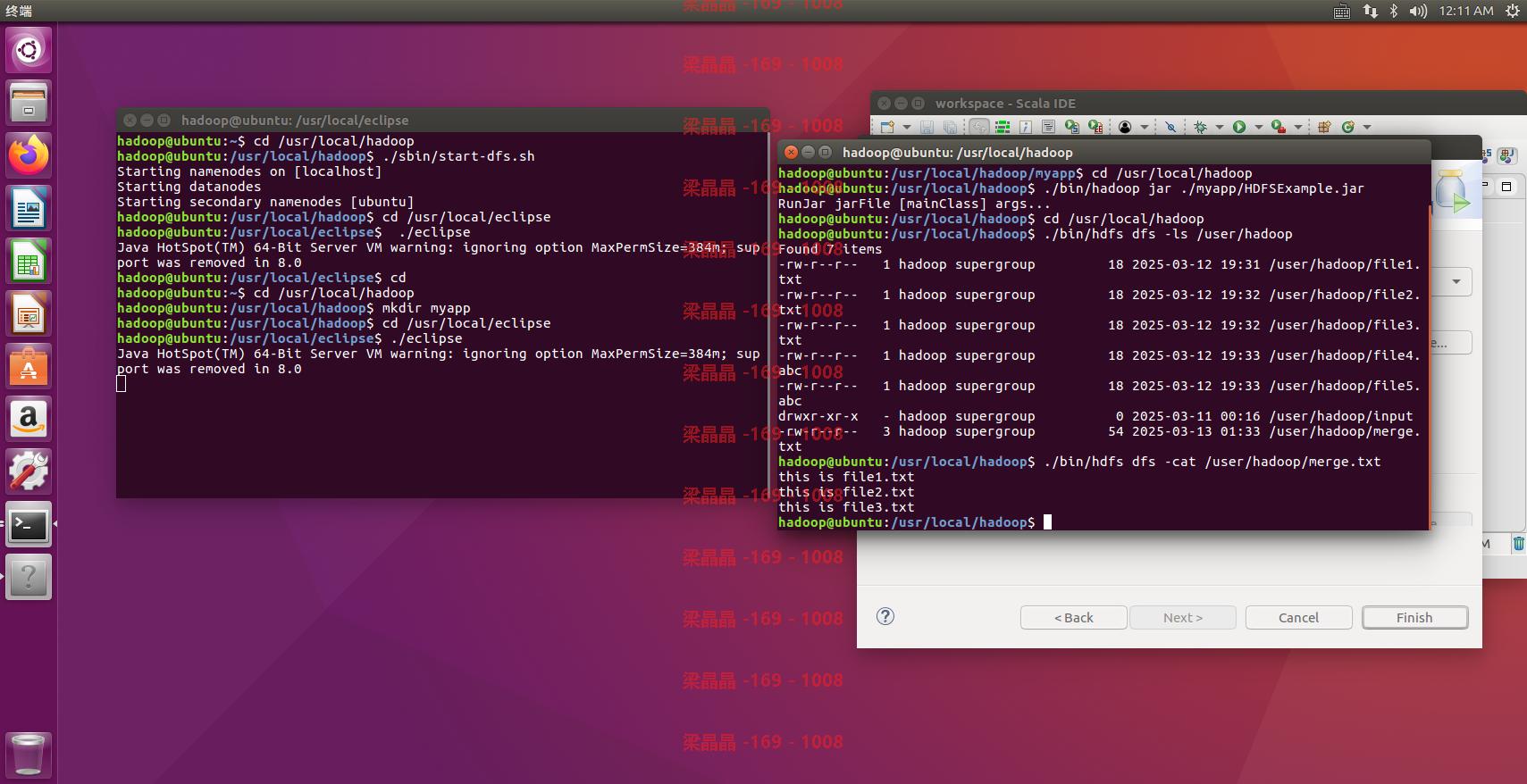Click './sbin/start-dfs.sh' command in eclipse terminal
The width and height of the screenshot is (1527, 784).
coord(458,156)
